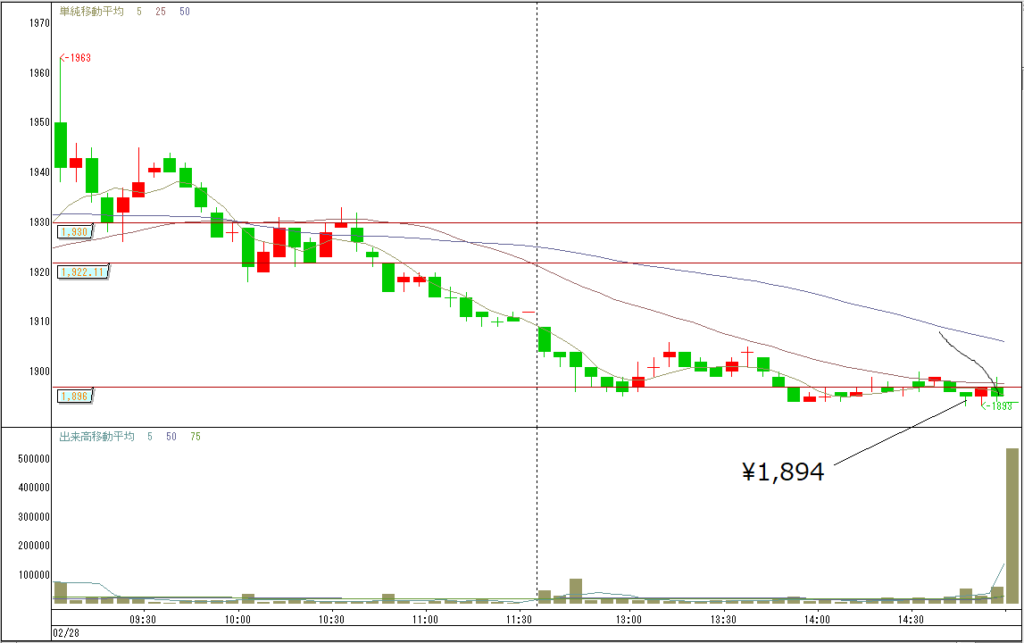Click the 09:30 time axis label
This screenshot has width=1024, height=643.
(142, 619)
